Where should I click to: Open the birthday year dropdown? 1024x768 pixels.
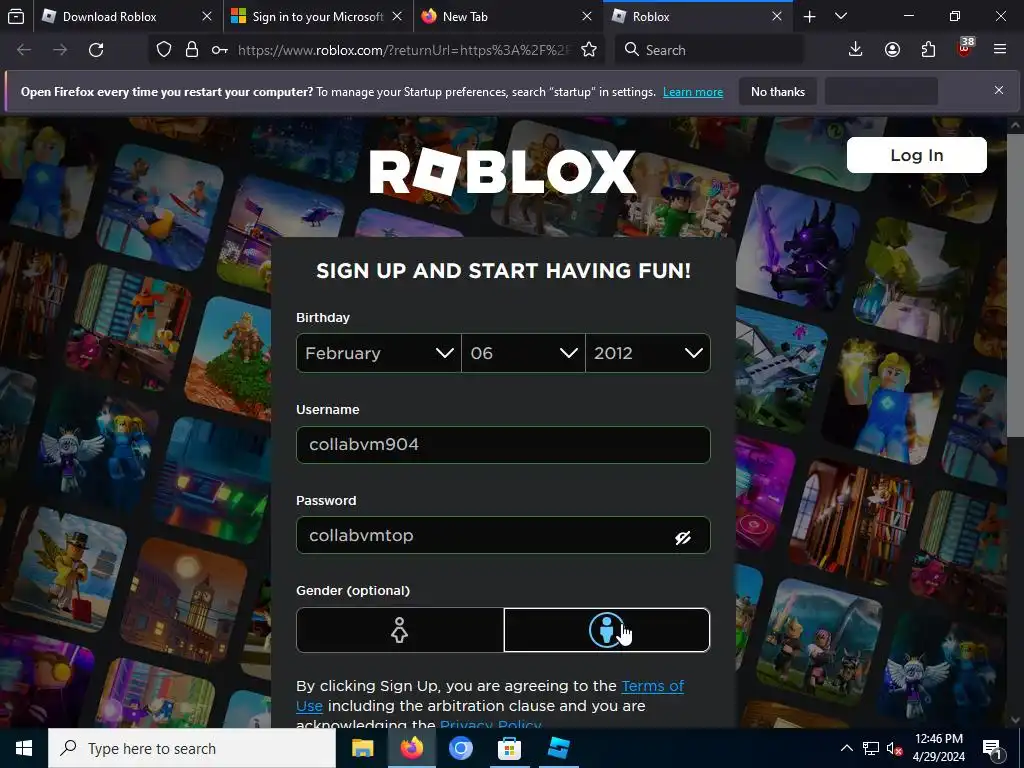pos(648,353)
